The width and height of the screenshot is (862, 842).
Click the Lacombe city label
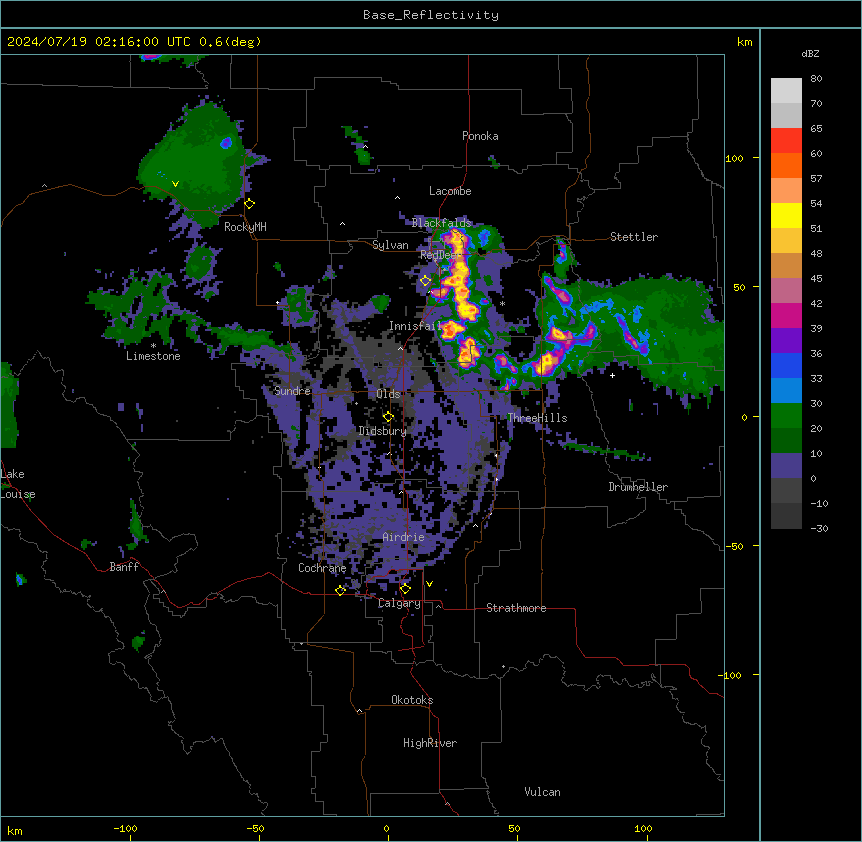pos(450,191)
